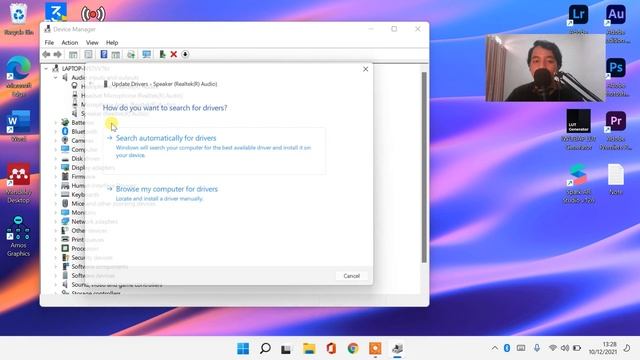Click the red X Uninstall device icon
640x360 pixels.
coord(173,54)
